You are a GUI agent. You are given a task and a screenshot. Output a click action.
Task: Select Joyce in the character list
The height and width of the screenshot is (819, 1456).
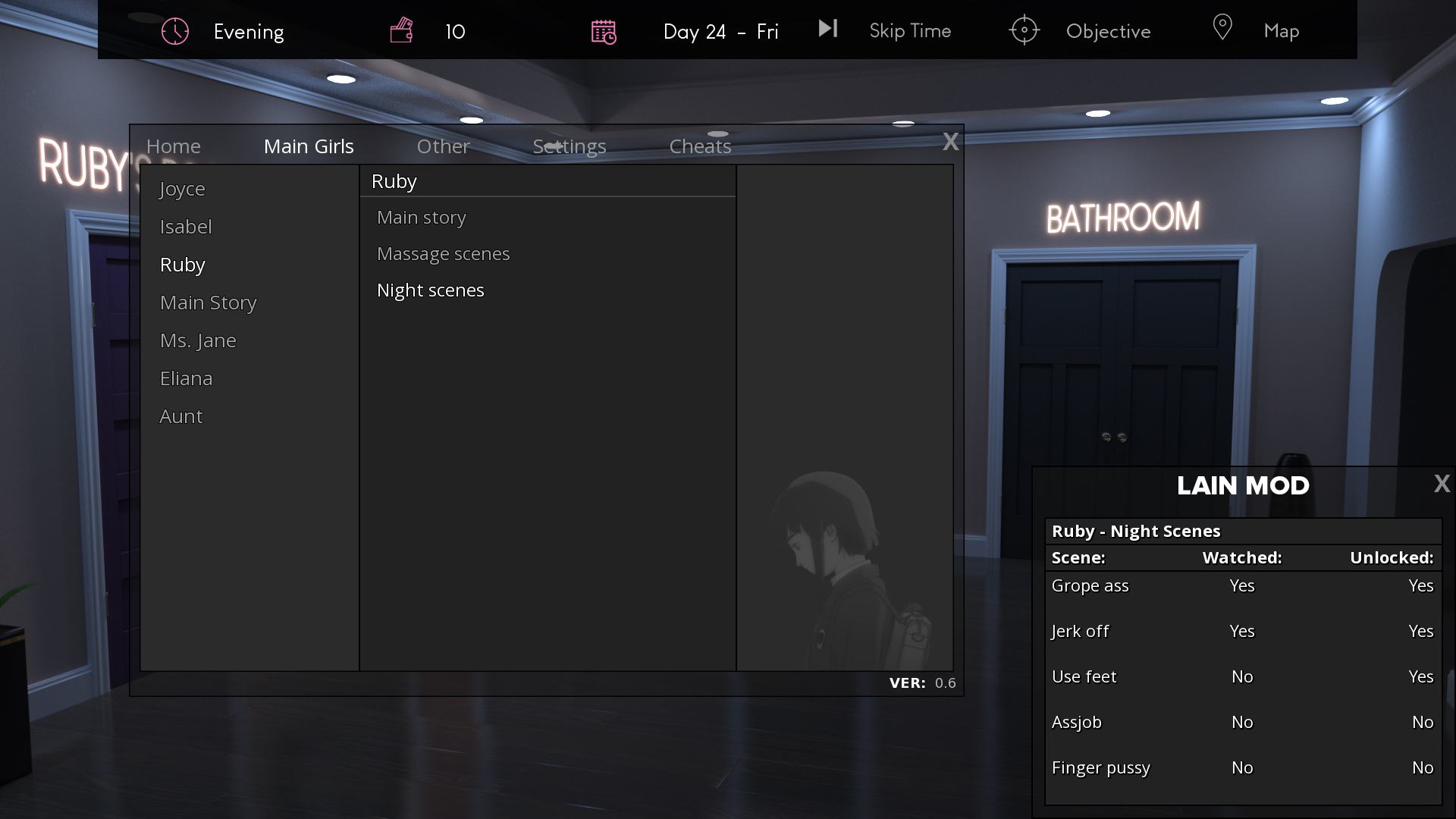182,189
